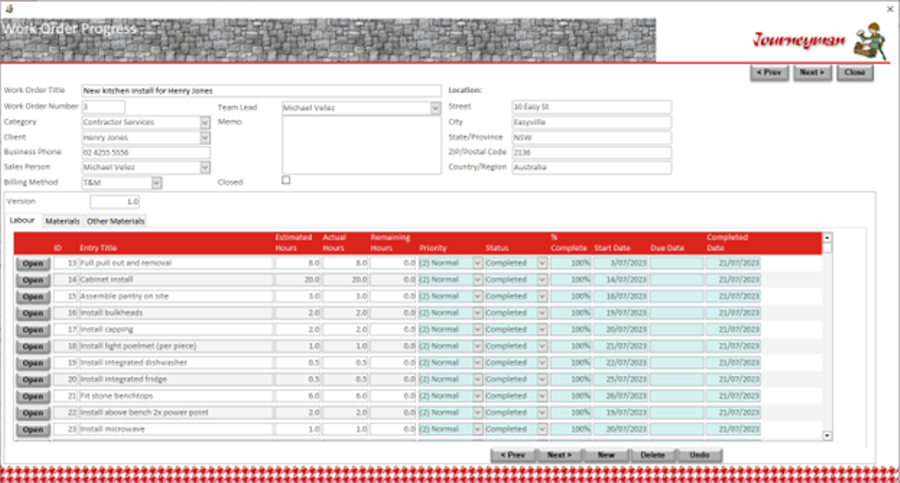Viewport: 900px width, 483px height.
Task: Select entry title Install capping
Action: 176,330
